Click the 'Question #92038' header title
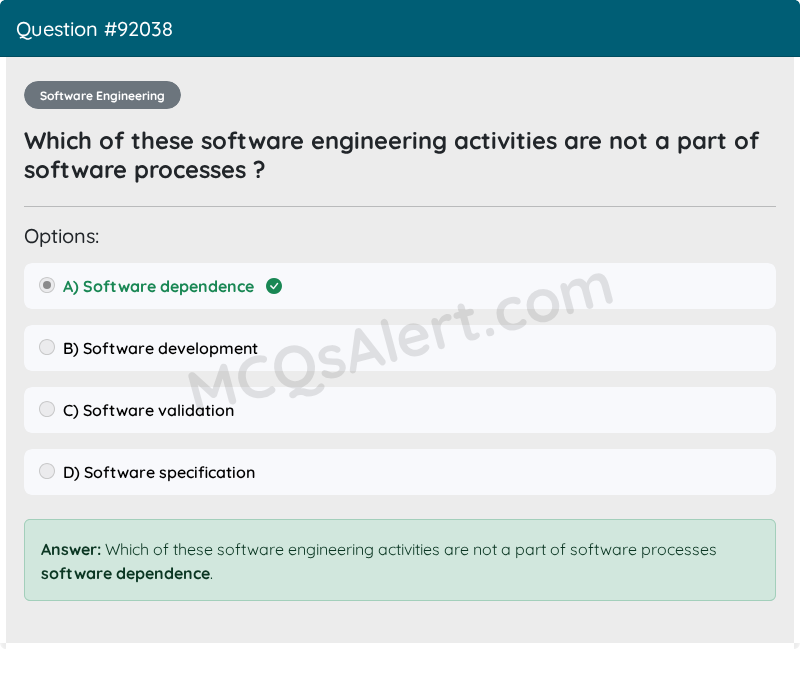The height and width of the screenshot is (674, 800). (x=94, y=30)
